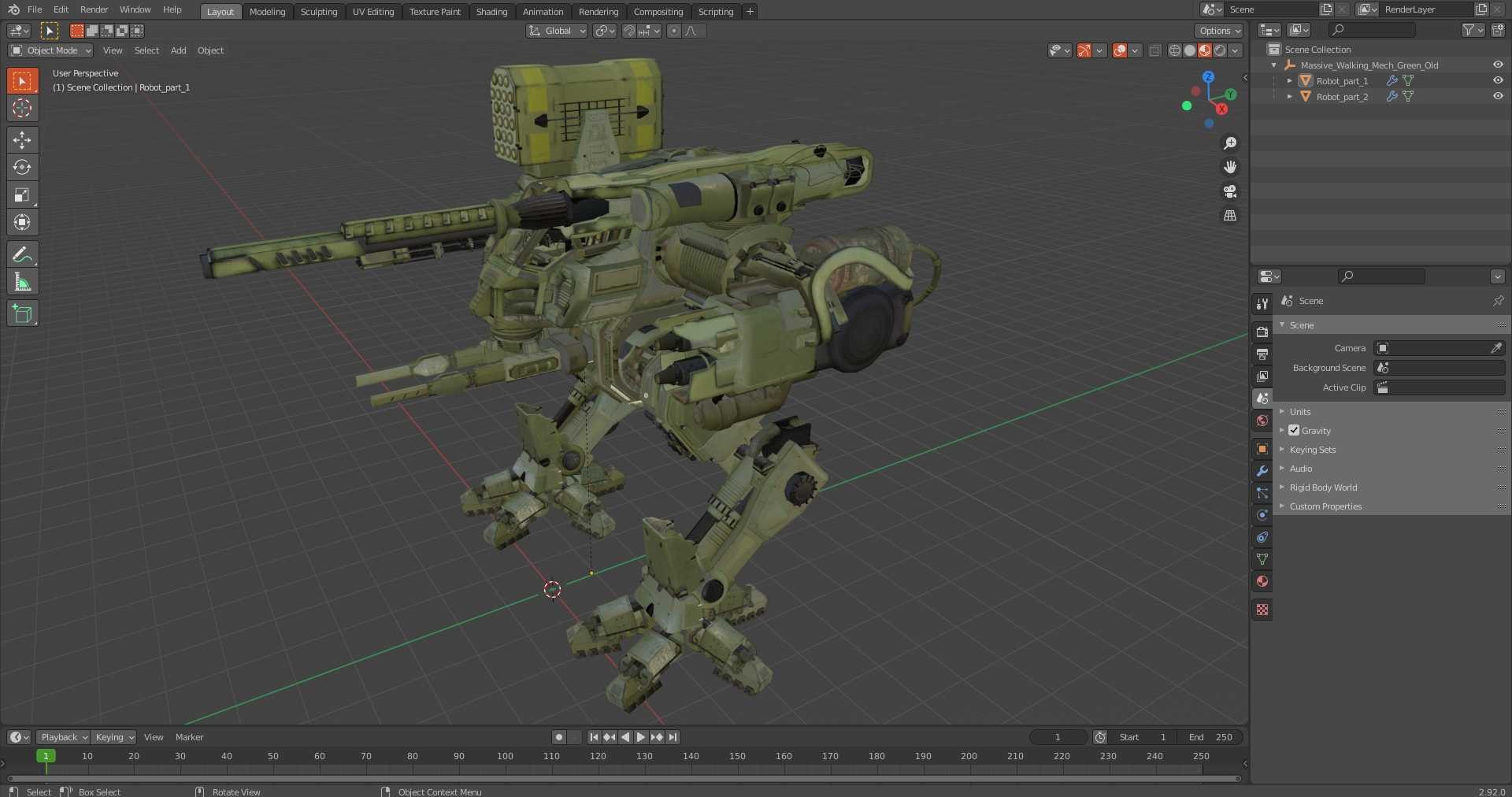
Task: Hide Robot_part_2 in the outliner
Action: (x=1498, y=96)
